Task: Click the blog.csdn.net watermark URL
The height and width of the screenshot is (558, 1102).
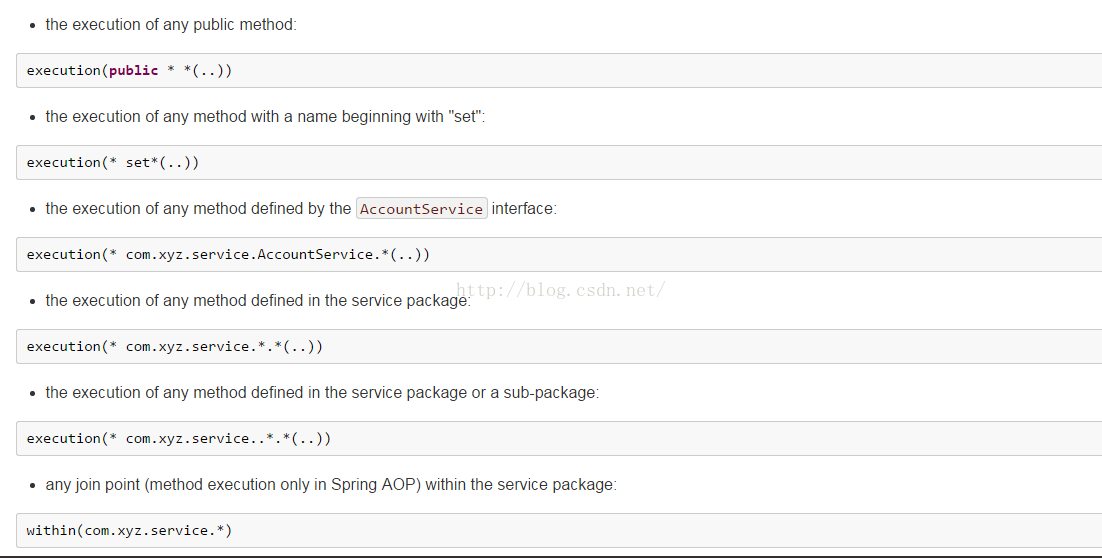Action: click(x=561, y=290)
